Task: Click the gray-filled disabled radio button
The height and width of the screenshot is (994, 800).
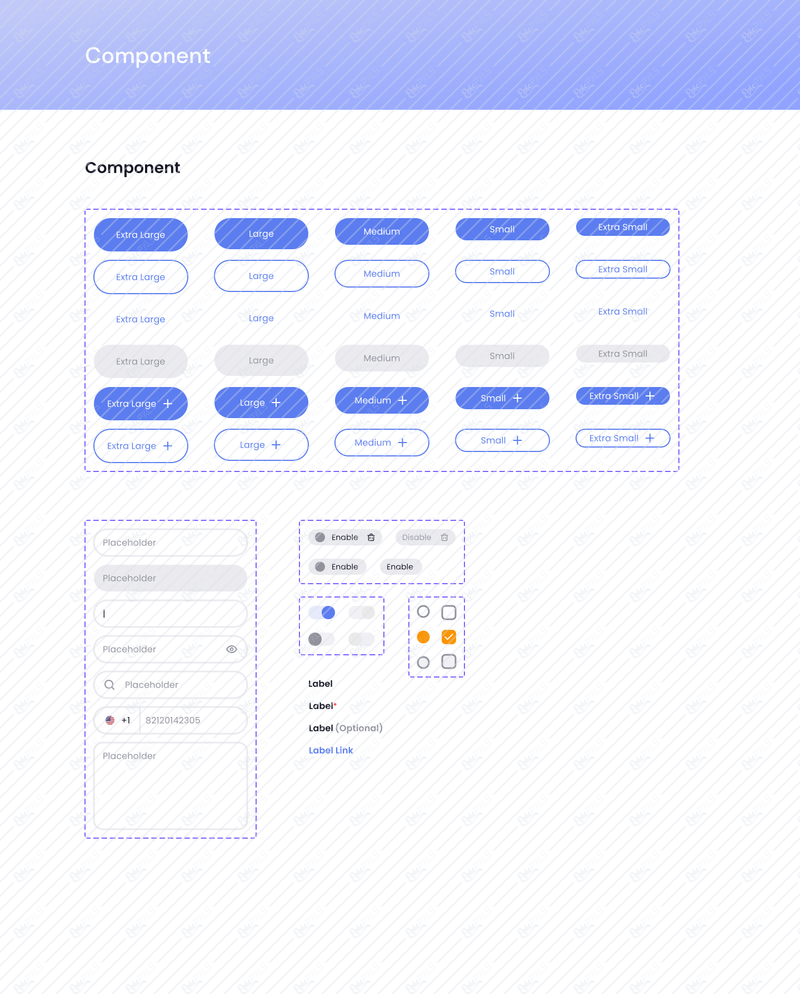Action: pos(423,662)
